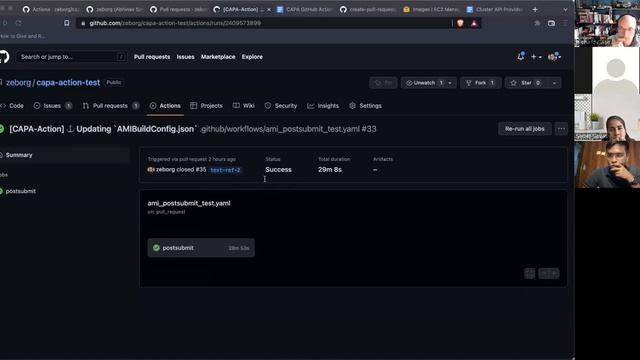The image size is (640, 360).
Task: Switch to the Security tab
Action: pyautogui.click(x=281, y=106)
